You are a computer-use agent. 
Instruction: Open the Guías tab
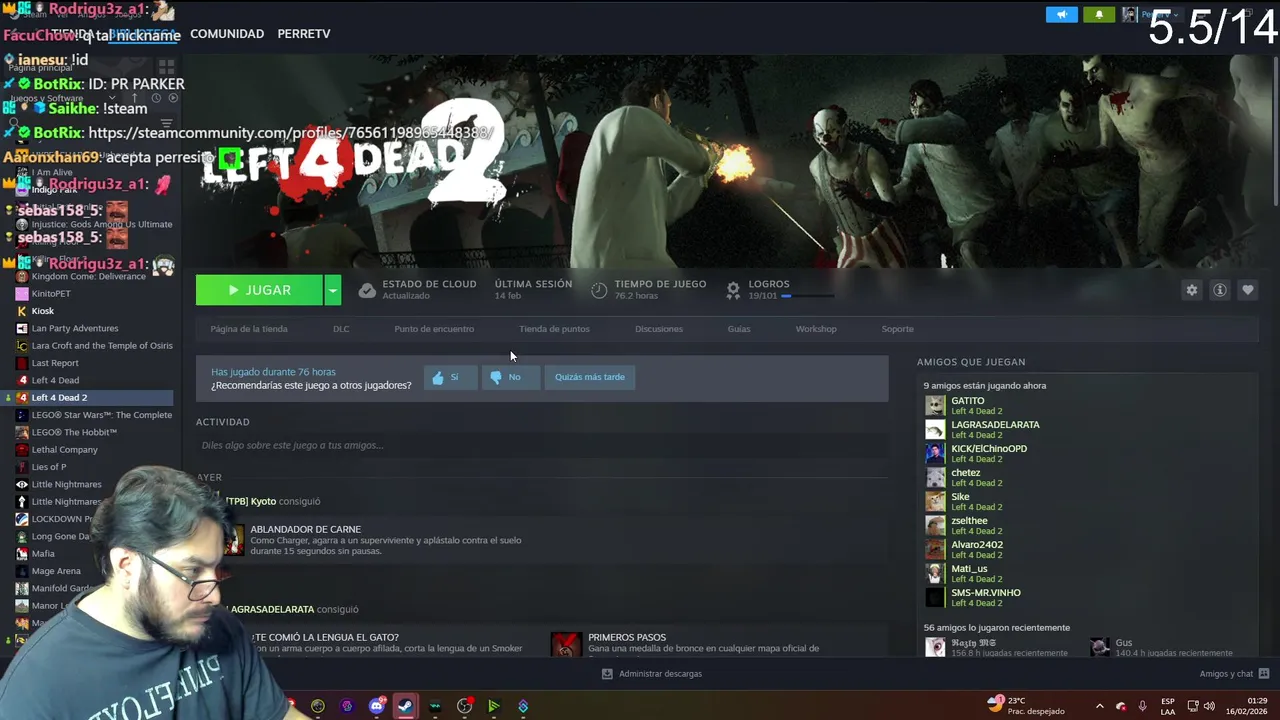coord(739,329)
